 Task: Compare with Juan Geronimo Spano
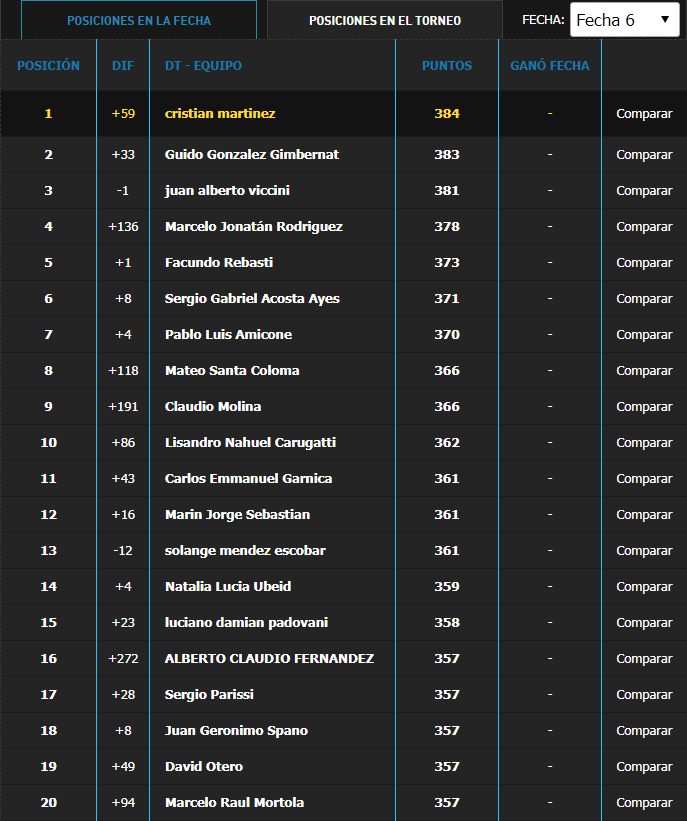click(644, 730)
